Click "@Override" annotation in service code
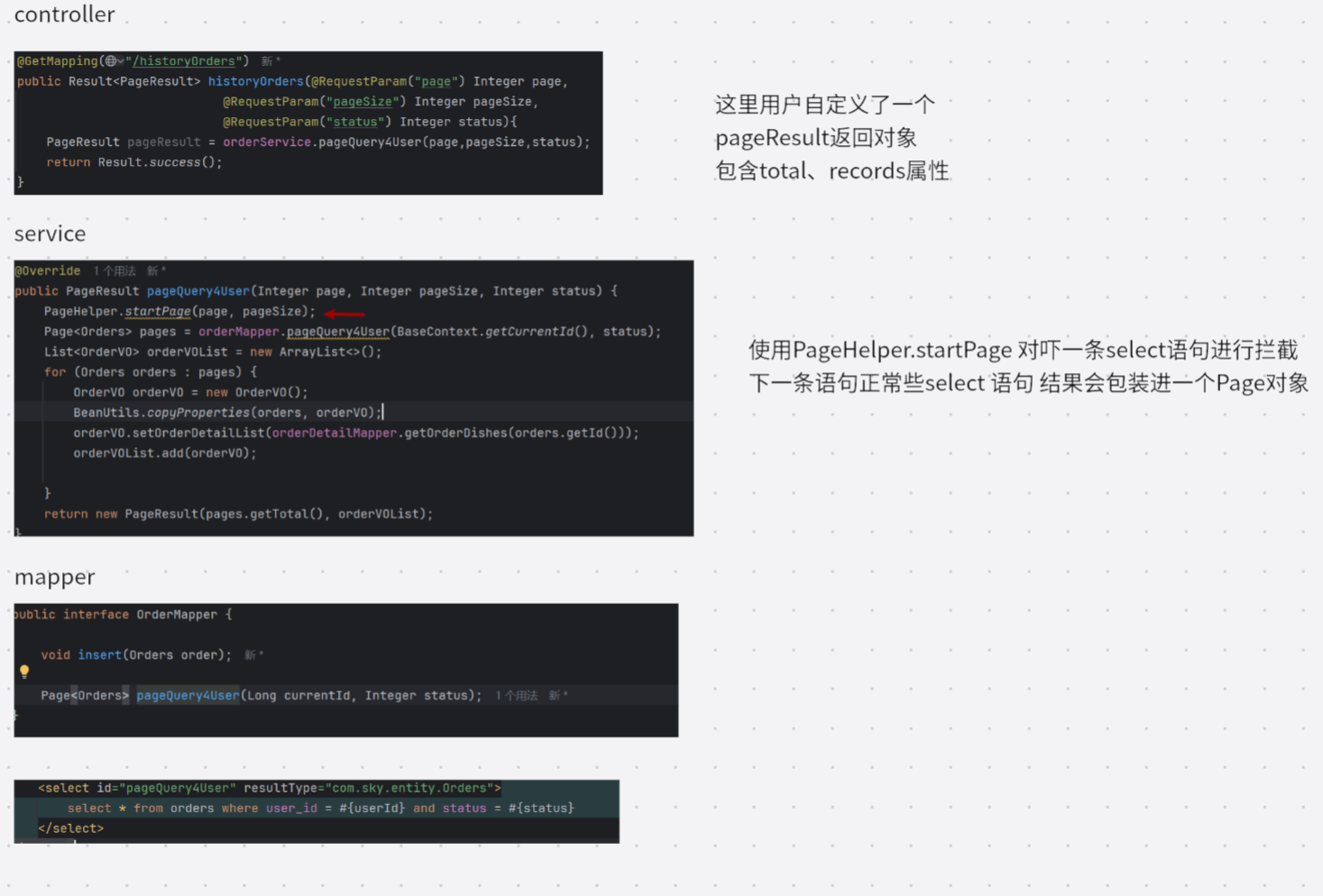 point(48,271)
